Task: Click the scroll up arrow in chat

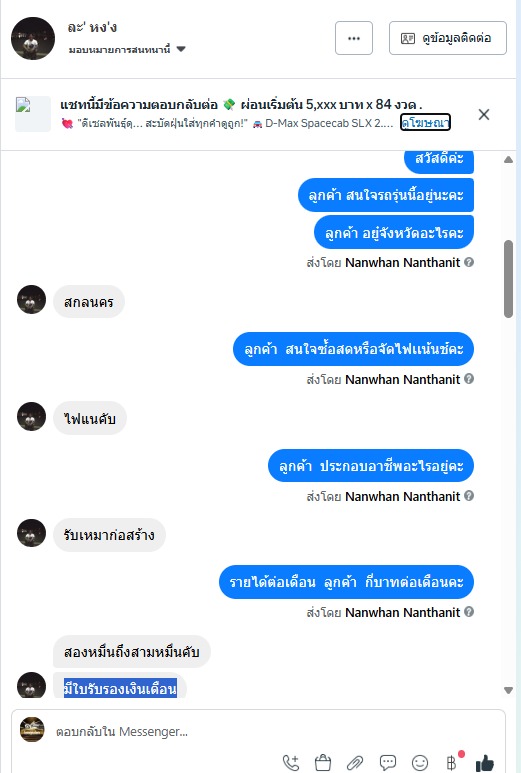Action: pos(509,160)
